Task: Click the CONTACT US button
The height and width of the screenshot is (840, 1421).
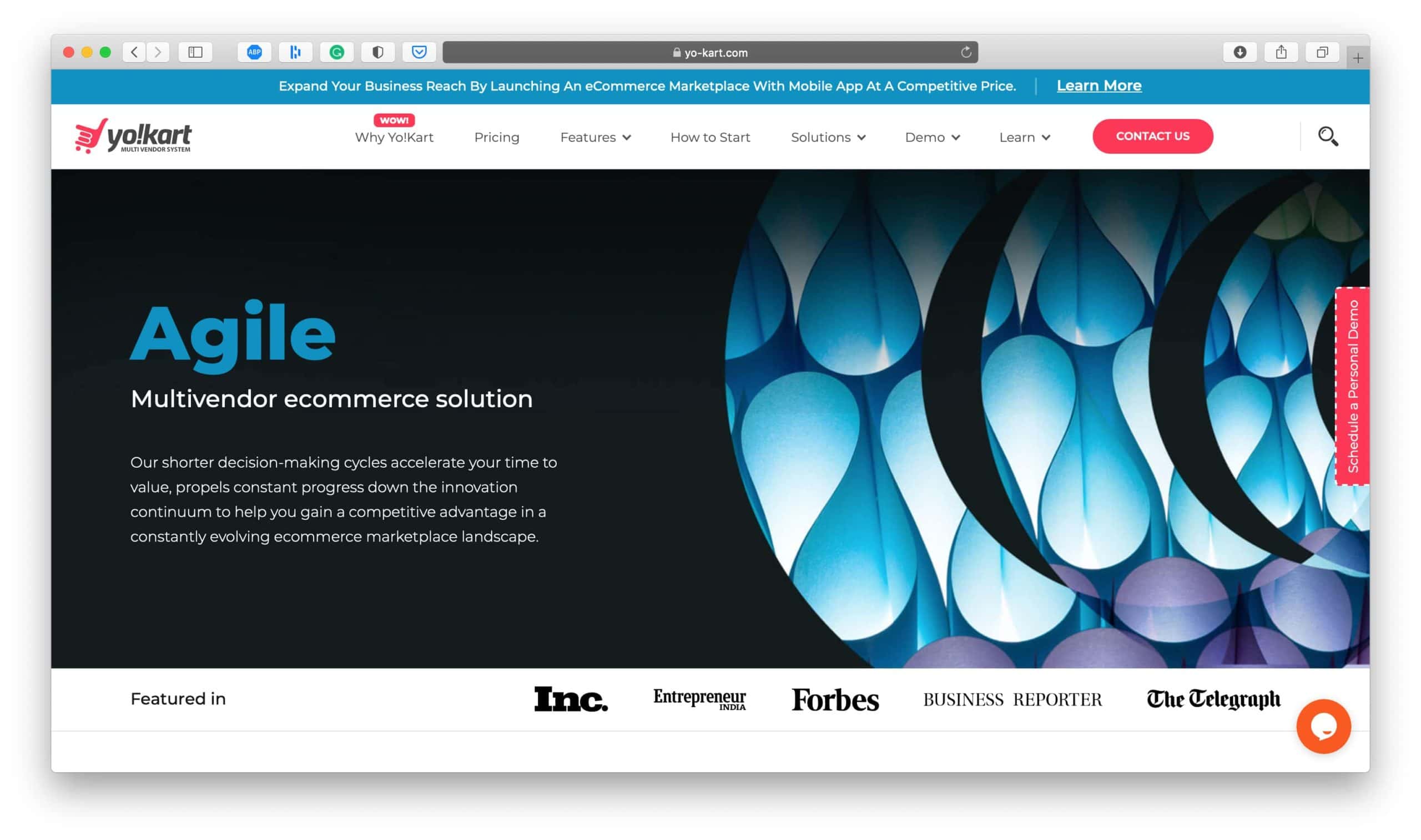Action: tap(1152, 136)
